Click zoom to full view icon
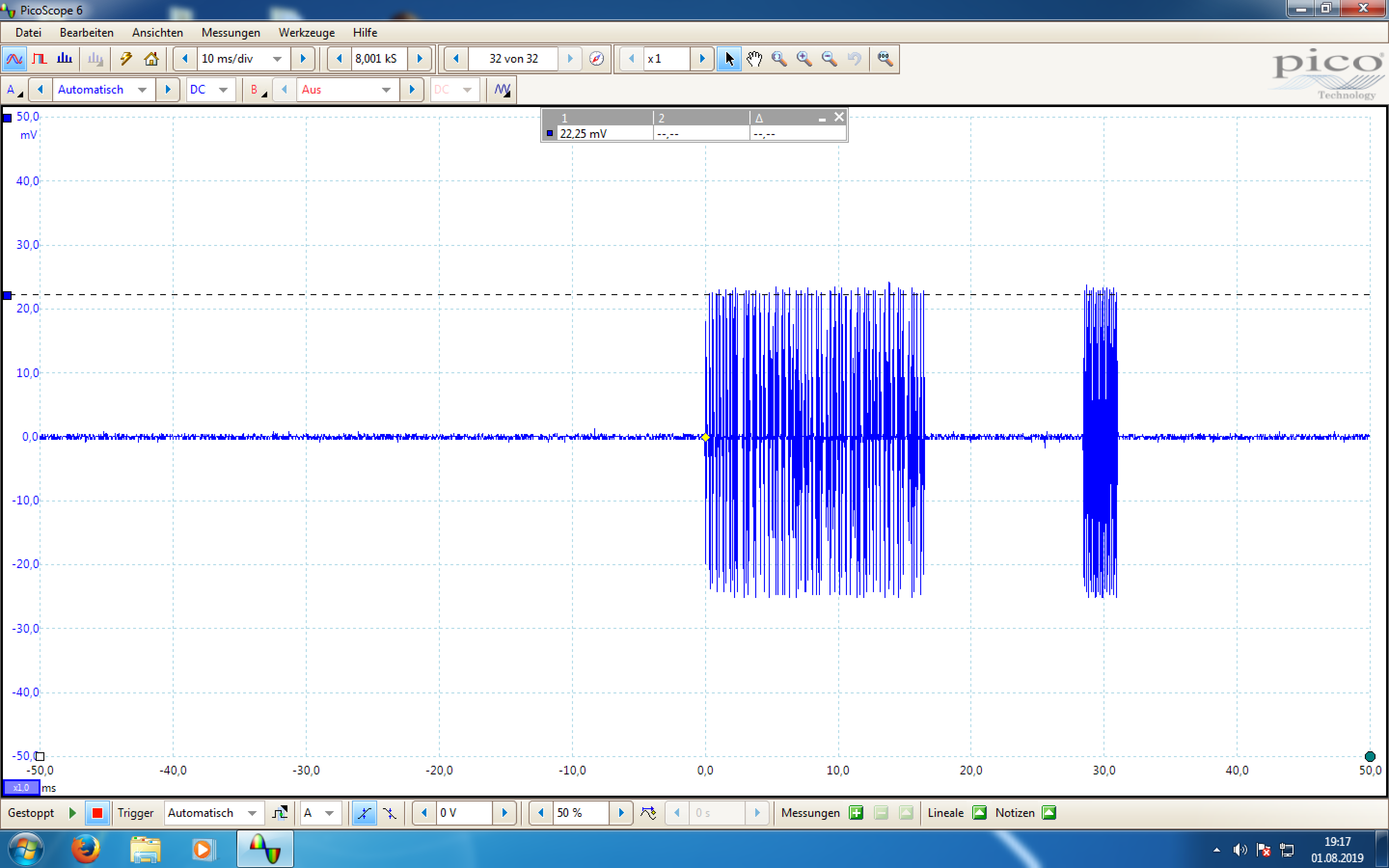The height and width of the screenshot is (868, 1389). 885,58
